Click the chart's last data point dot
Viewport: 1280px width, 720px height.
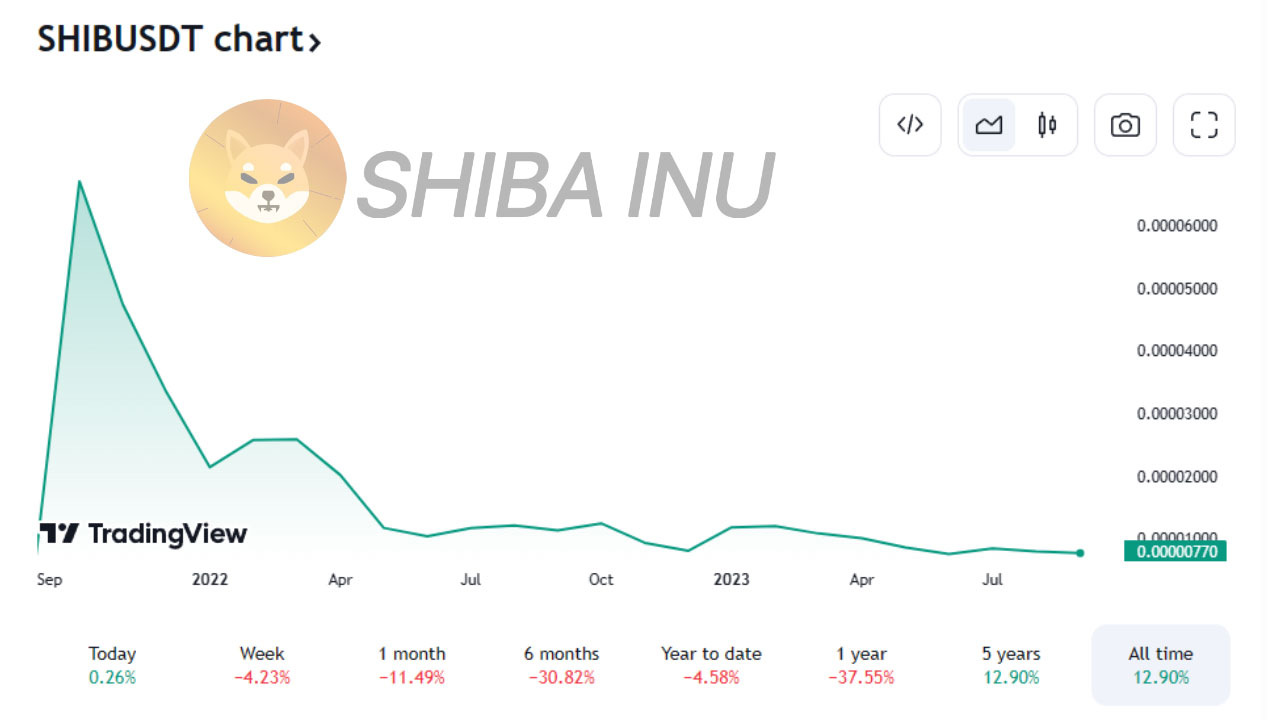point(1080,553)
